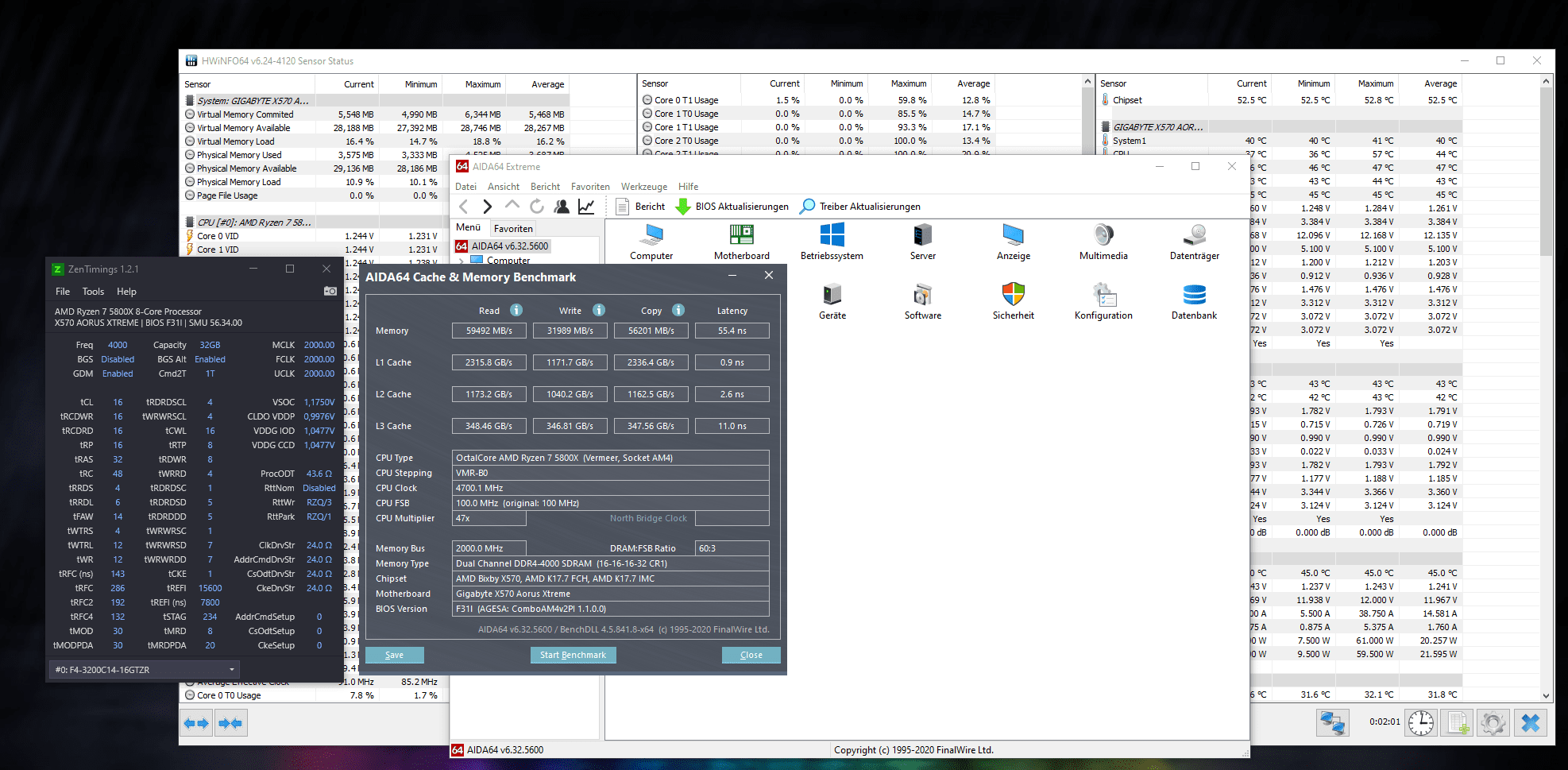Open the Bericht menu in AIDA64
1568x770 pixels.
(545, 187)
